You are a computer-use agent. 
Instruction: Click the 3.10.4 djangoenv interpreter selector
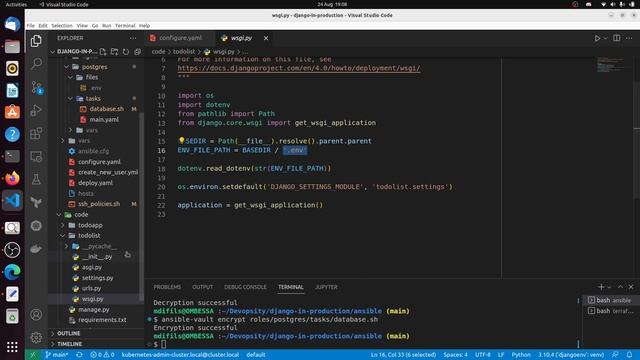571,354
